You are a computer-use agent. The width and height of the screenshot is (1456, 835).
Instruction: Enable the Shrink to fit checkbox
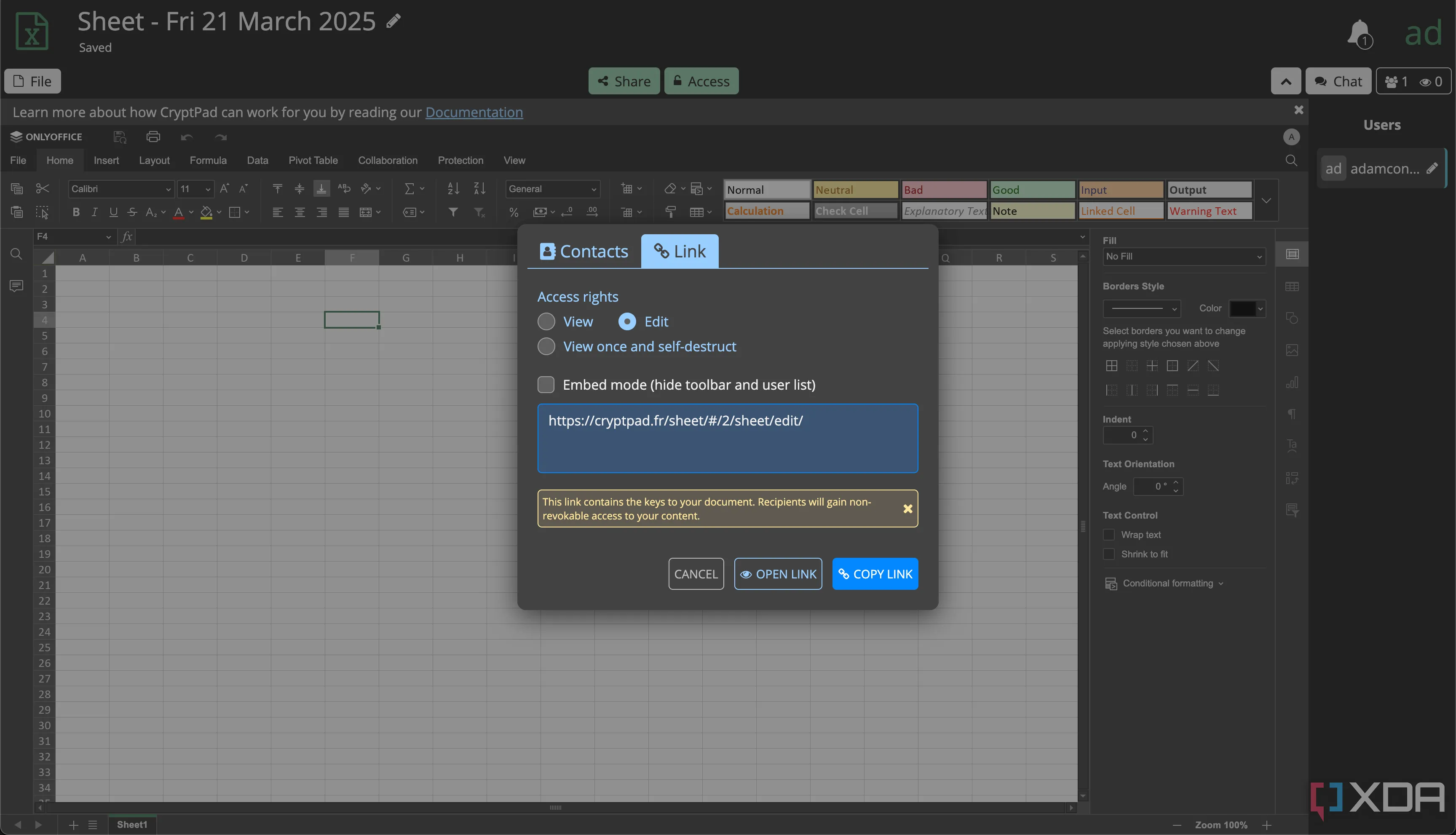1109,554
